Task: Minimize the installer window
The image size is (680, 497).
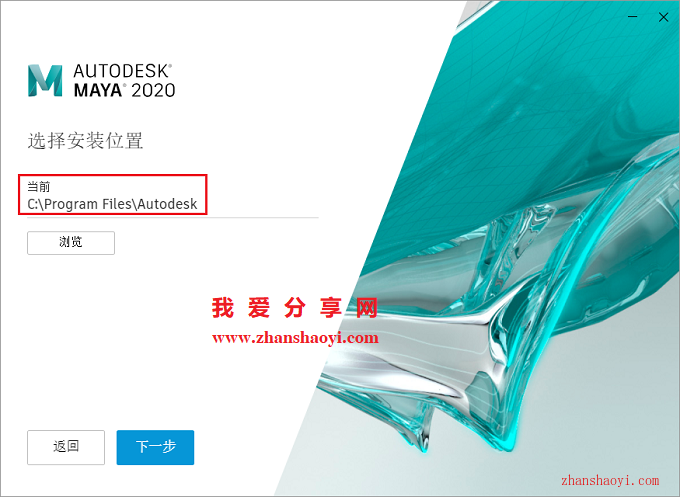Action: (x=632, y=17)
